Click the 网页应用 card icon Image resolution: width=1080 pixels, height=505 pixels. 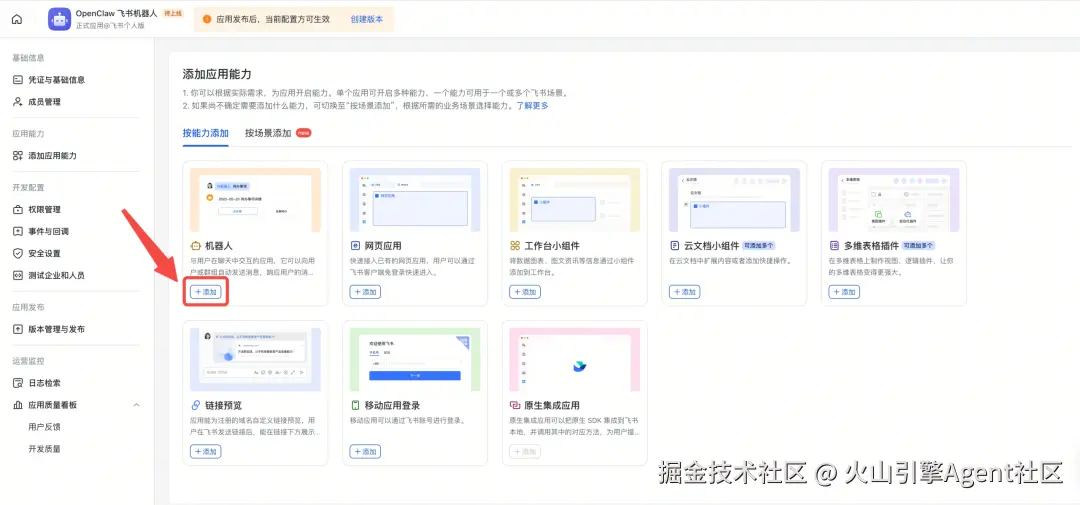355,246
